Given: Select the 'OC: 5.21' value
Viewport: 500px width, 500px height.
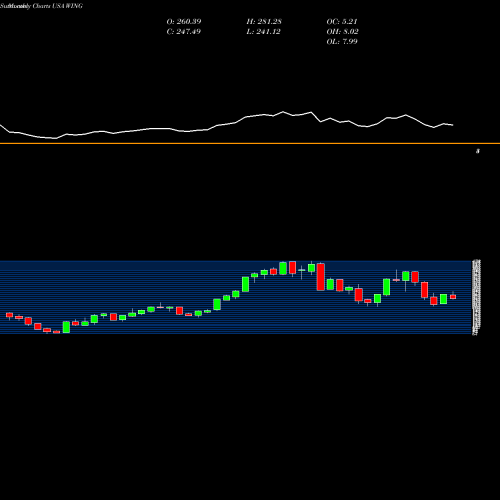Looking at the screenshot, I should (342, 22).
